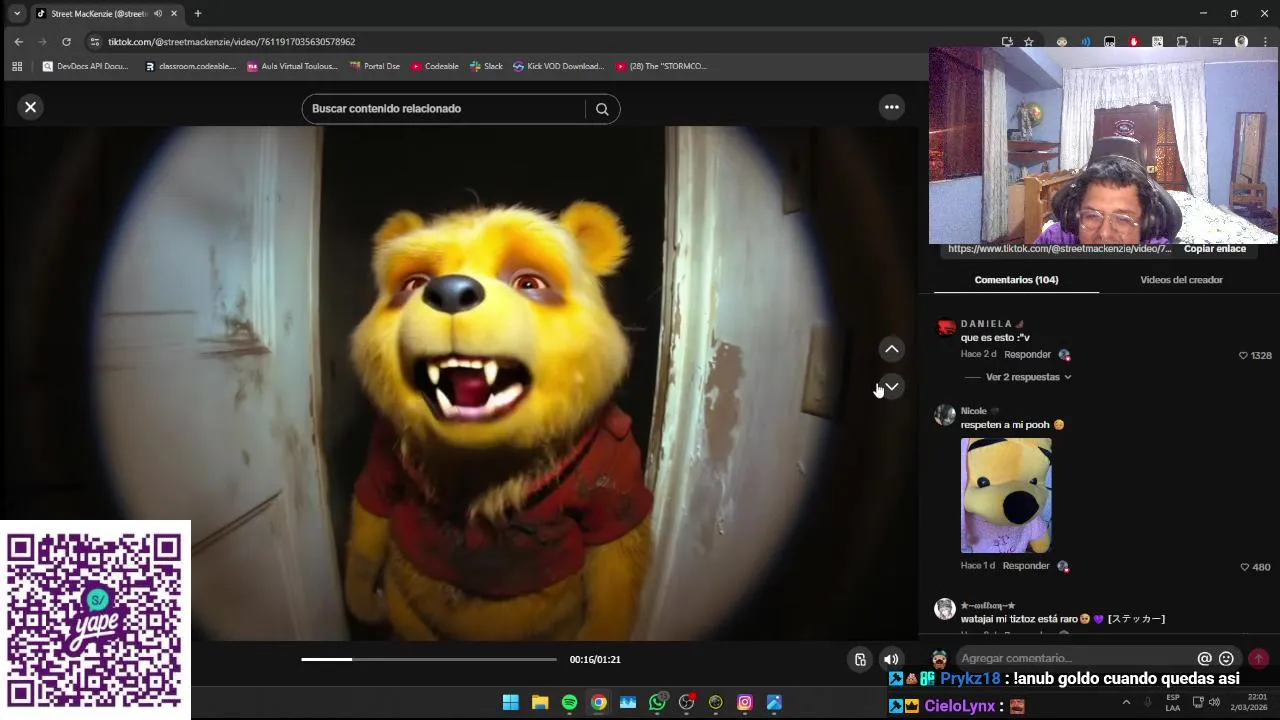Screen dimensions: 1280x720
Task: Click the clip/miniplayer icon beside volume
Action: click(x=860, y=659)
